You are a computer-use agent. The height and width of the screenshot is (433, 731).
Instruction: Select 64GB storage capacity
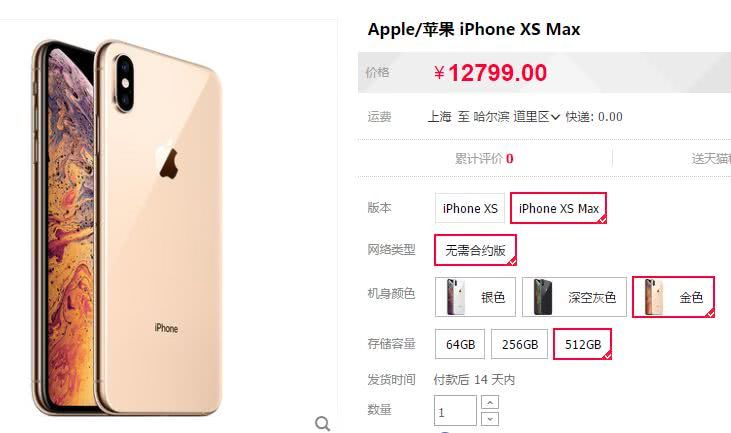pyautogui.click(x=460, y=344)
